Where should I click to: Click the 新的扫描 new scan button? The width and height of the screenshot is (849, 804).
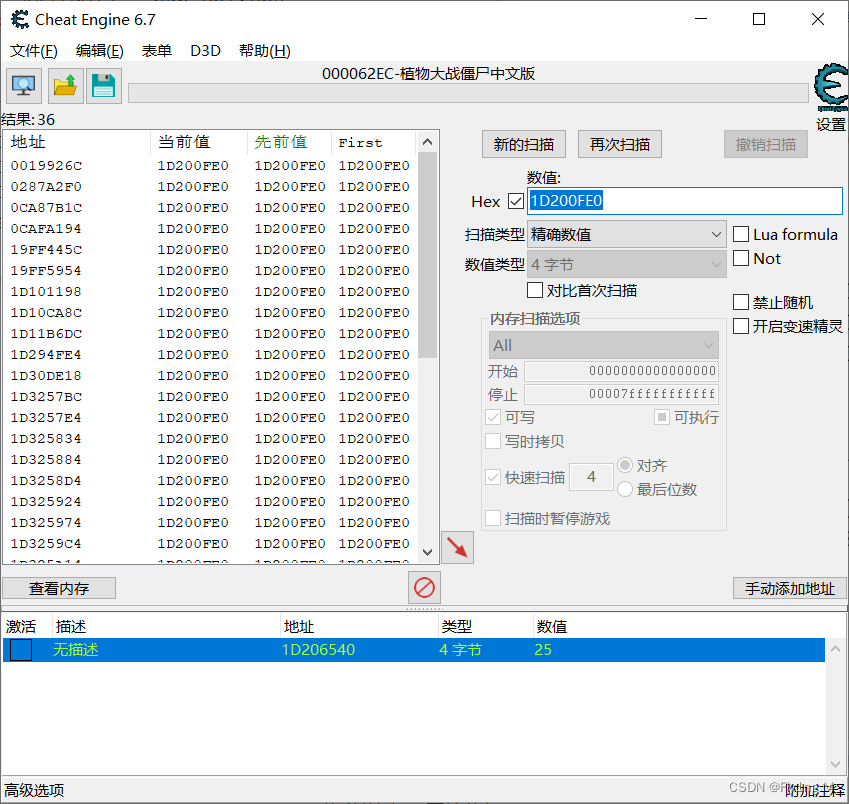coord(523,143)
